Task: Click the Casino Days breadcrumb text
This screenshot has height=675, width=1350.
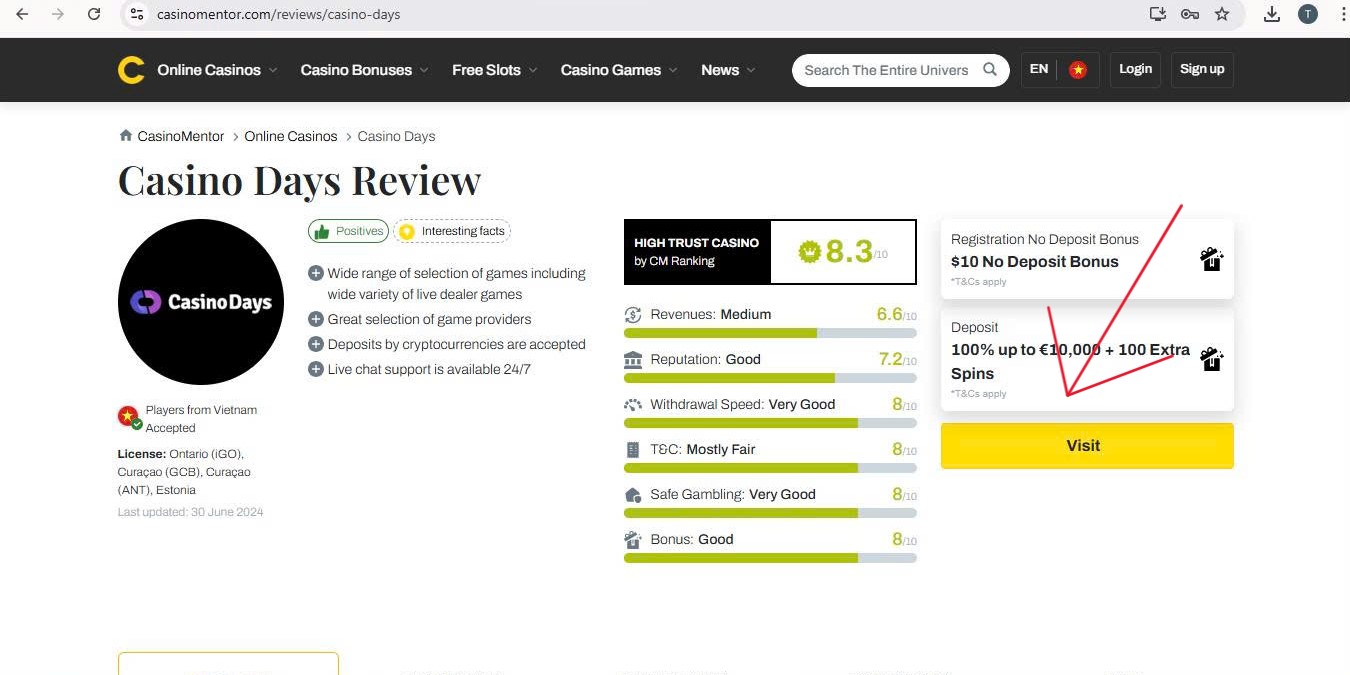Action: tap(396, 136)
